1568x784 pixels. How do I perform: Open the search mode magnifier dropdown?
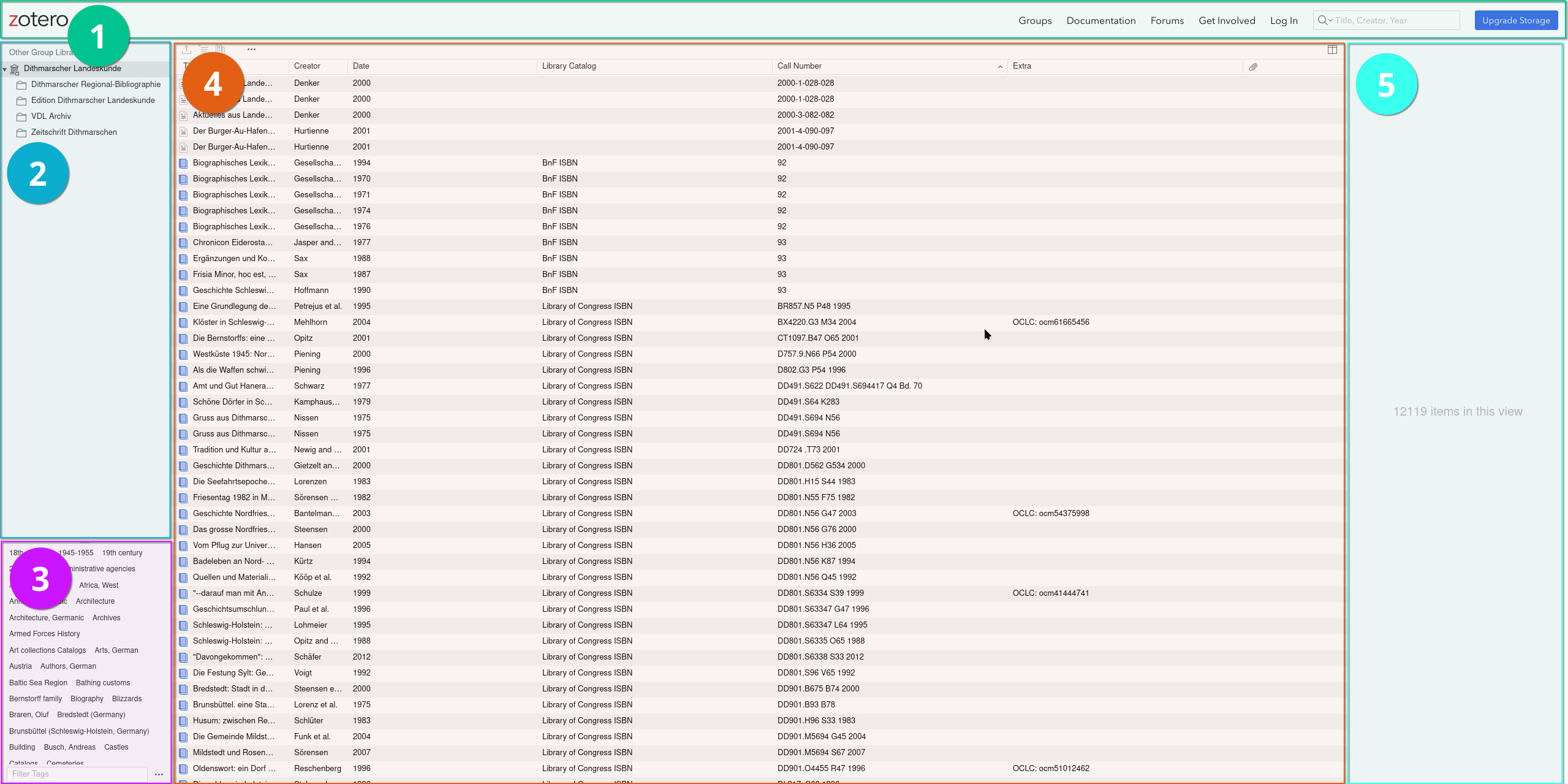coord(1325,20)
